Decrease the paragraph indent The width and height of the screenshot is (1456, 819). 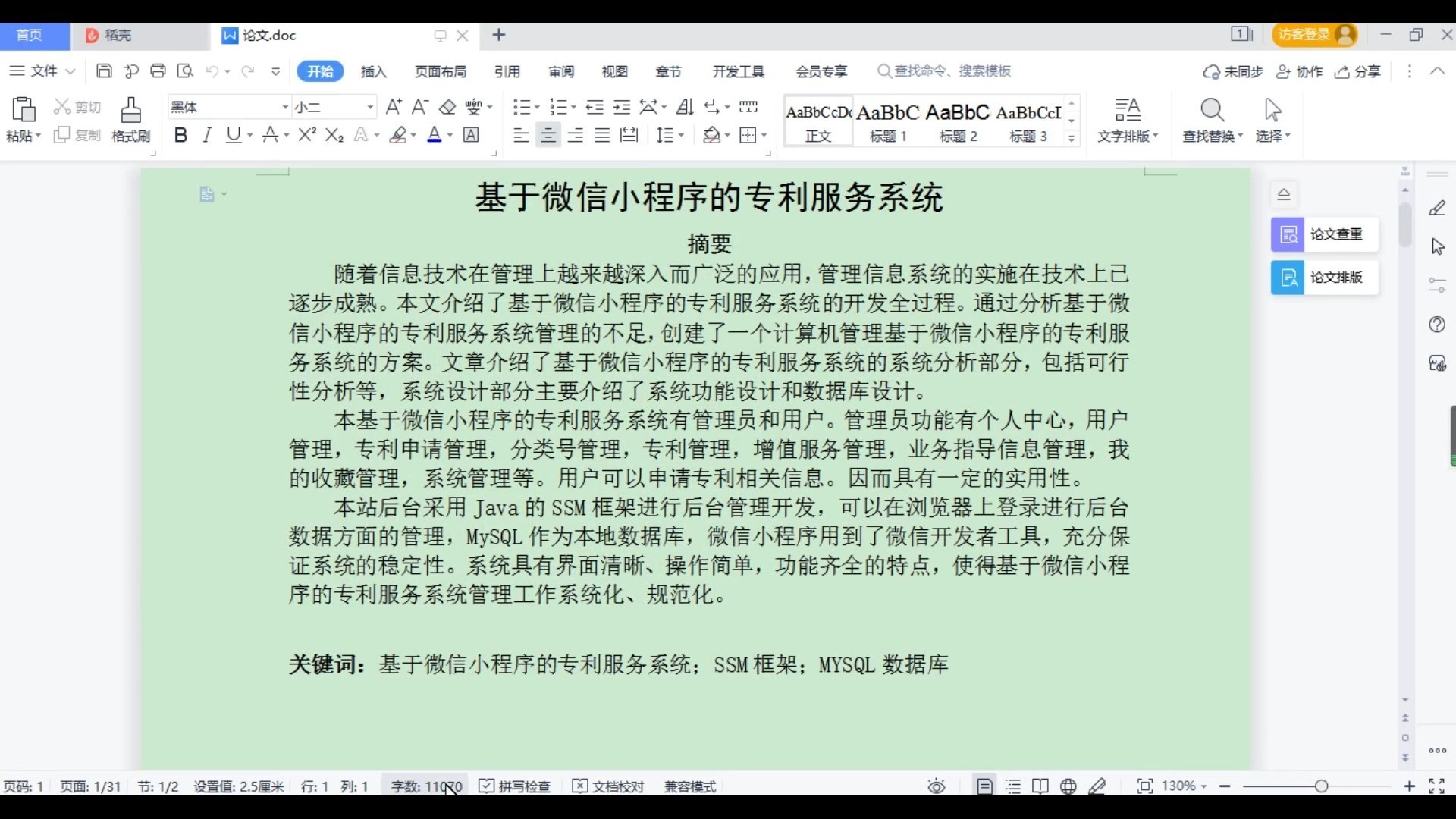[595, 107]
